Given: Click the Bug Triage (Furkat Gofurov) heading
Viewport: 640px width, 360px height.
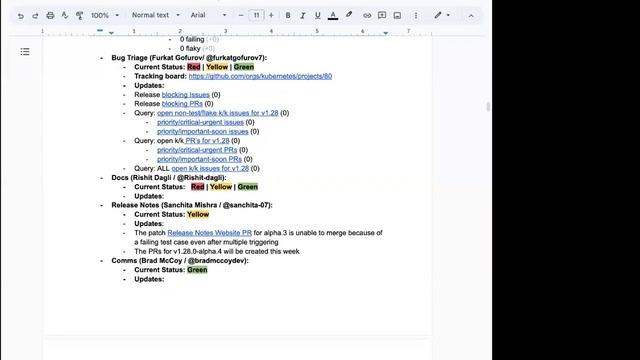Looking at the screenshot, I should 189,58.
